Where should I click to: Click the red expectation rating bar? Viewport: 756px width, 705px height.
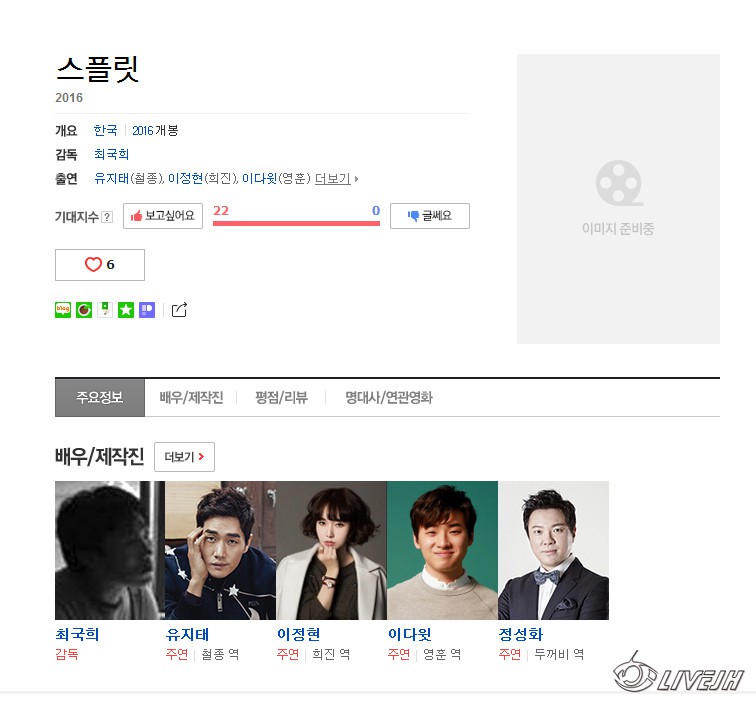point(296,223)
